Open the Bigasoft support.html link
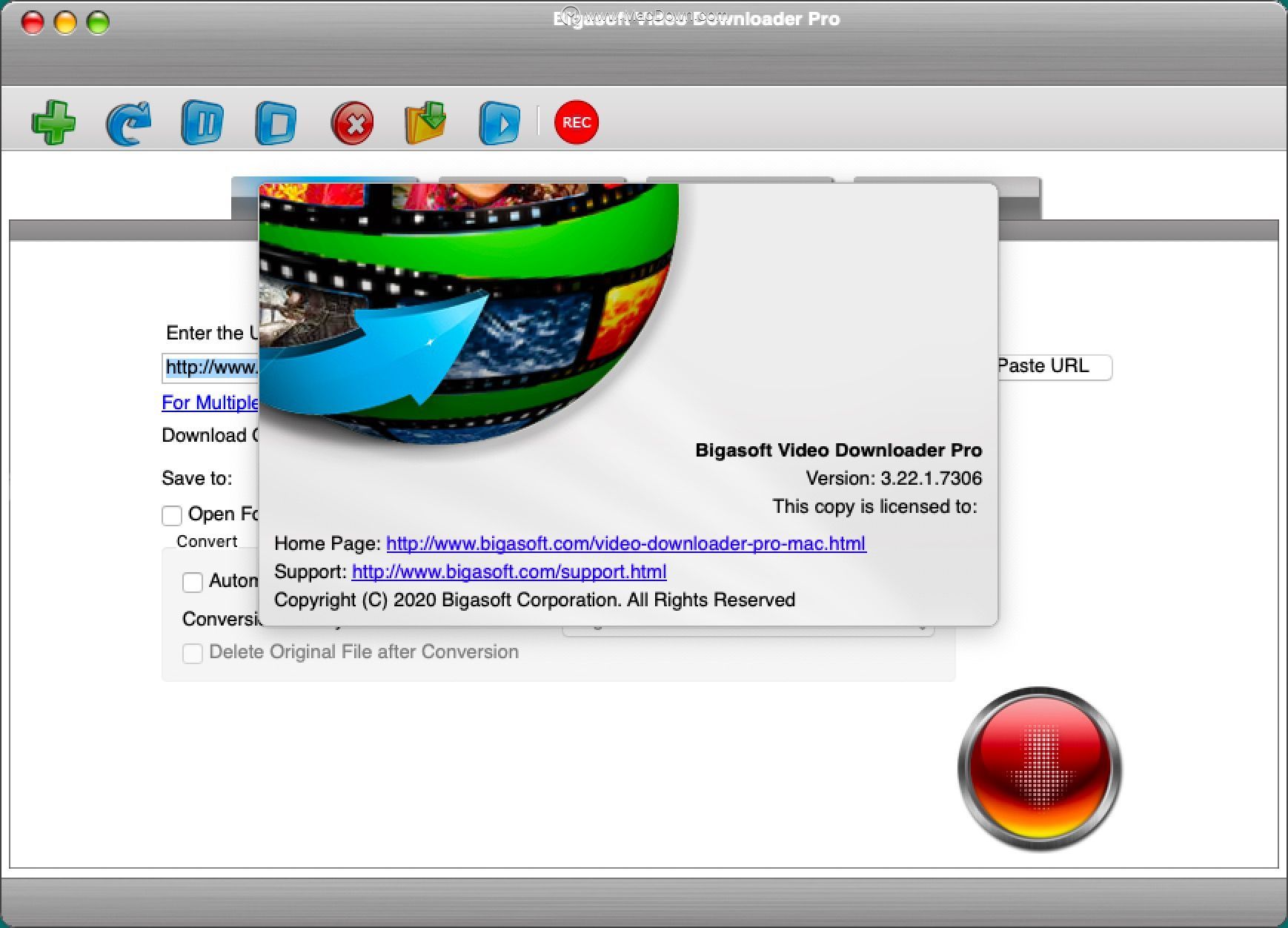1288x928 pixels. coord(509,571)
